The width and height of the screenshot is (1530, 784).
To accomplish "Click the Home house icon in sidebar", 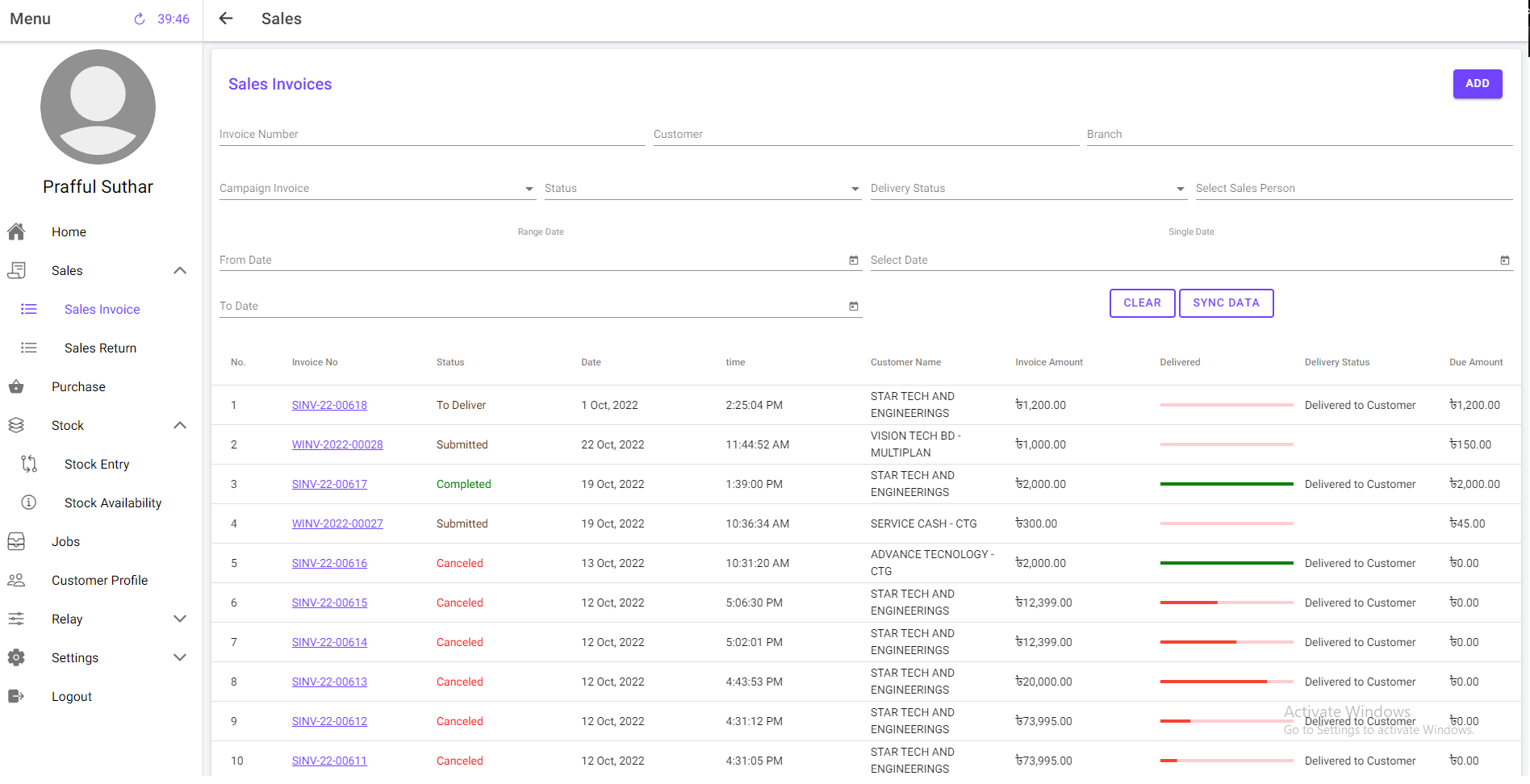I will tap(16, 231).
